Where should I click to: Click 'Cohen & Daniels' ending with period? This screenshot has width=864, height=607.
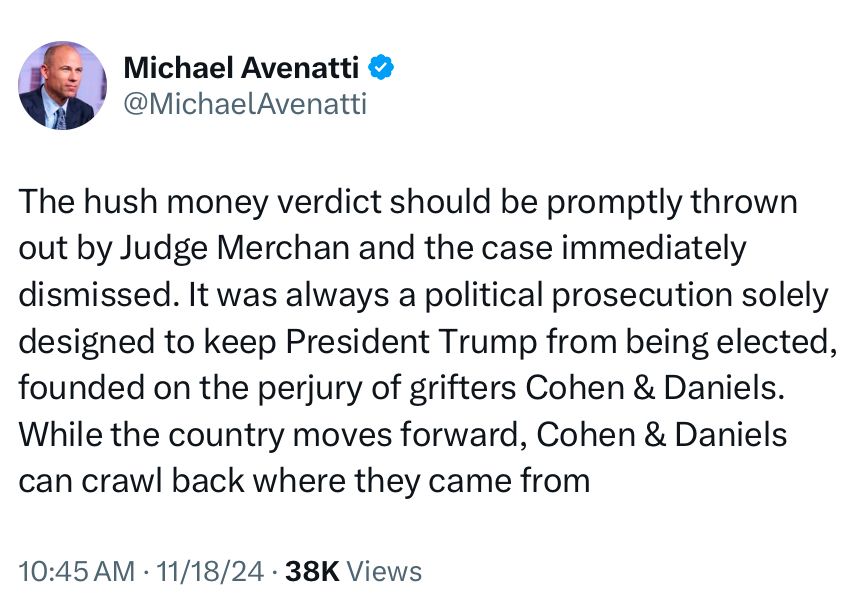655,388
